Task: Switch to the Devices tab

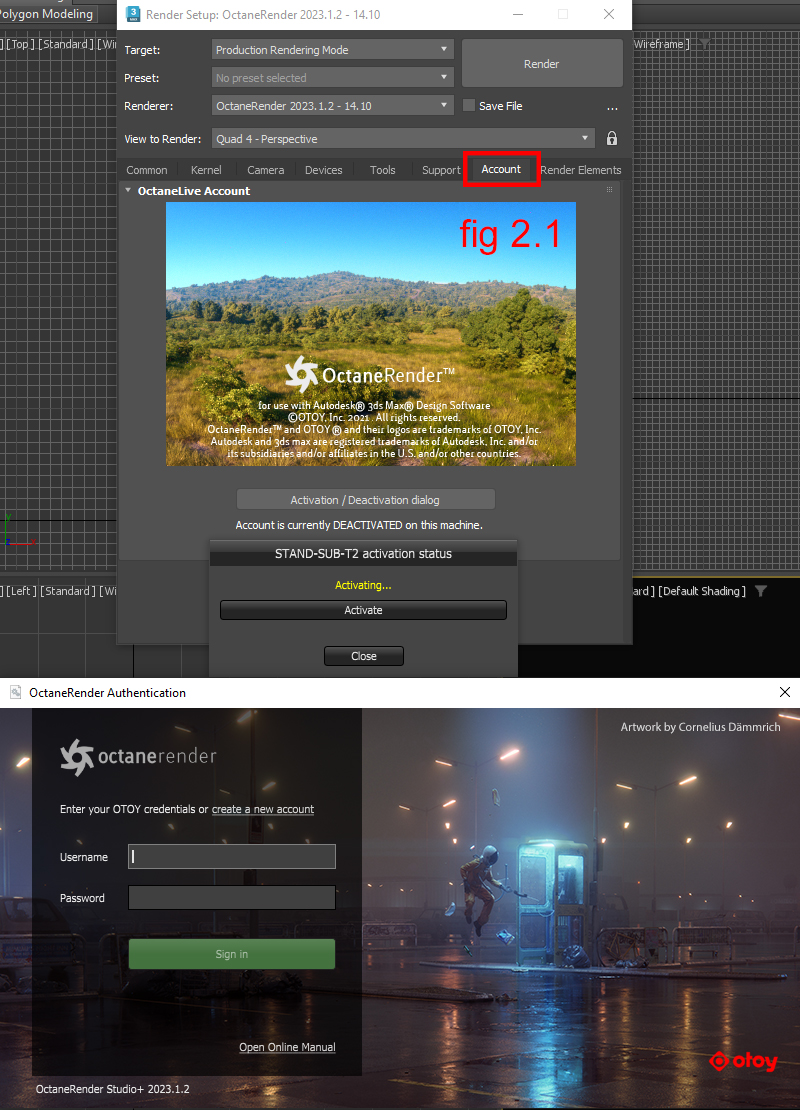Action: (324, 170)
